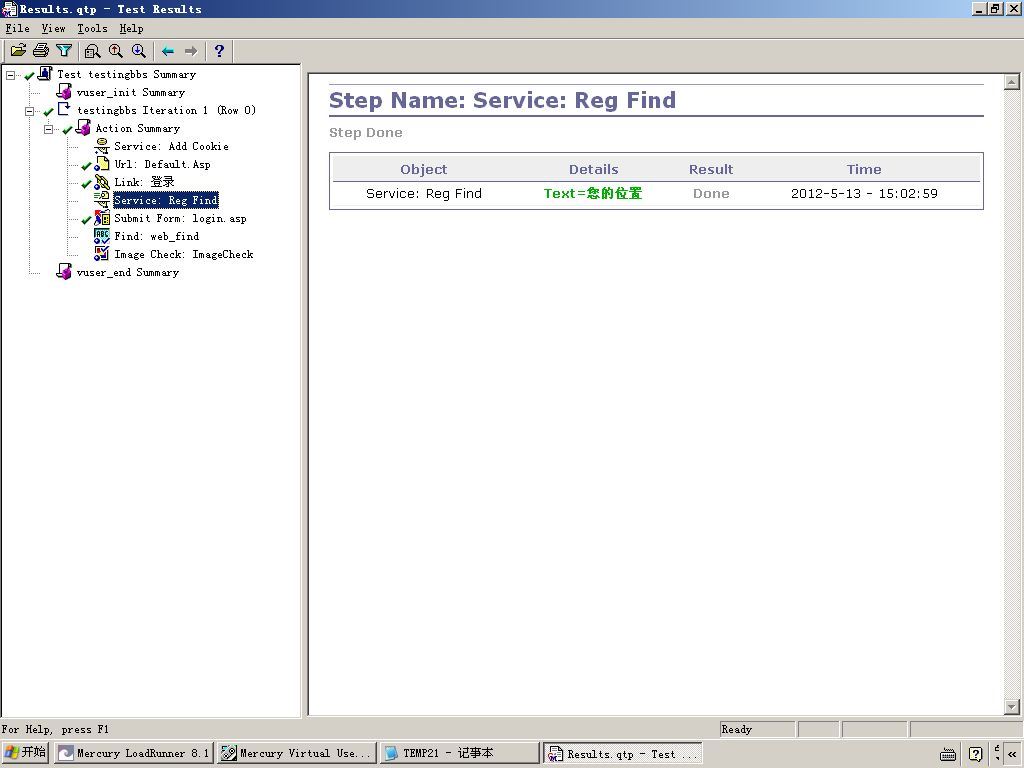The height and width of the screenshot is (768, 1024).
Task: Select testingbbs Iteration 1 (Row 0)
Action: pyautogui.click(x=167, y=110)
